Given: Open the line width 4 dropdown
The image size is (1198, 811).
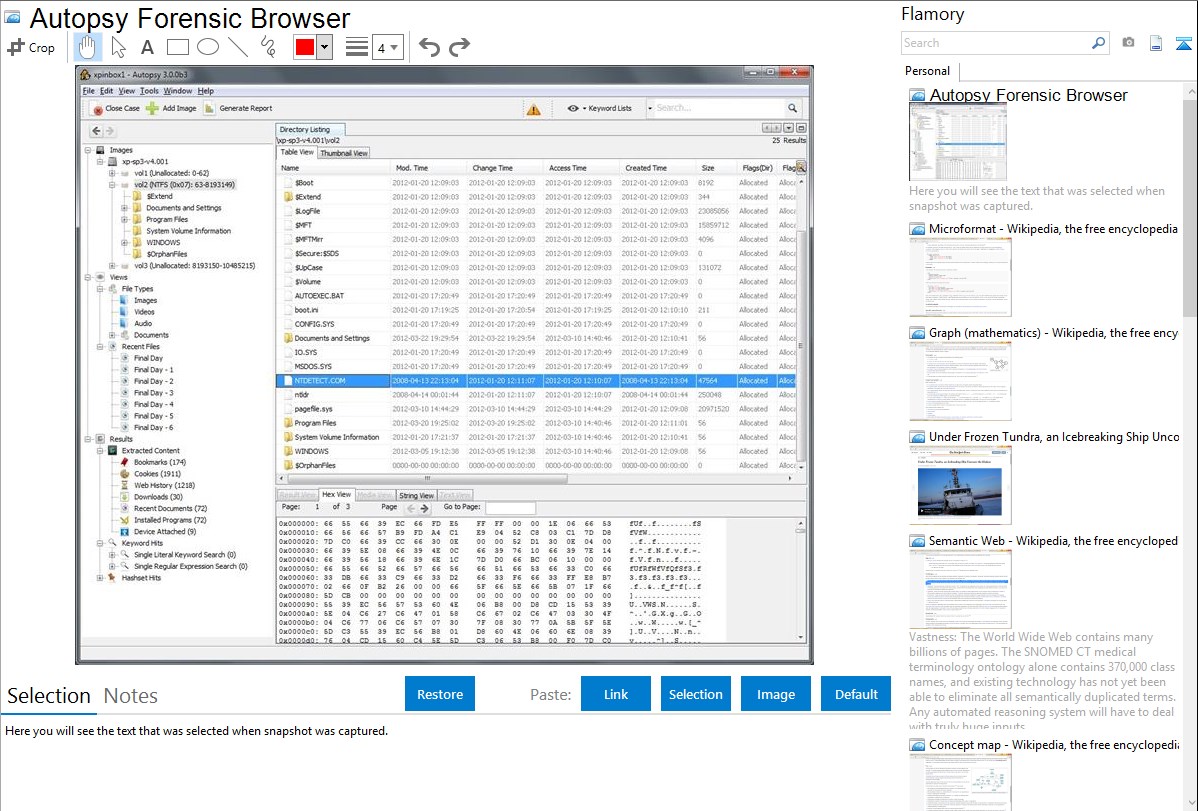Looking at the screenshot, I should tap(387, 48).
